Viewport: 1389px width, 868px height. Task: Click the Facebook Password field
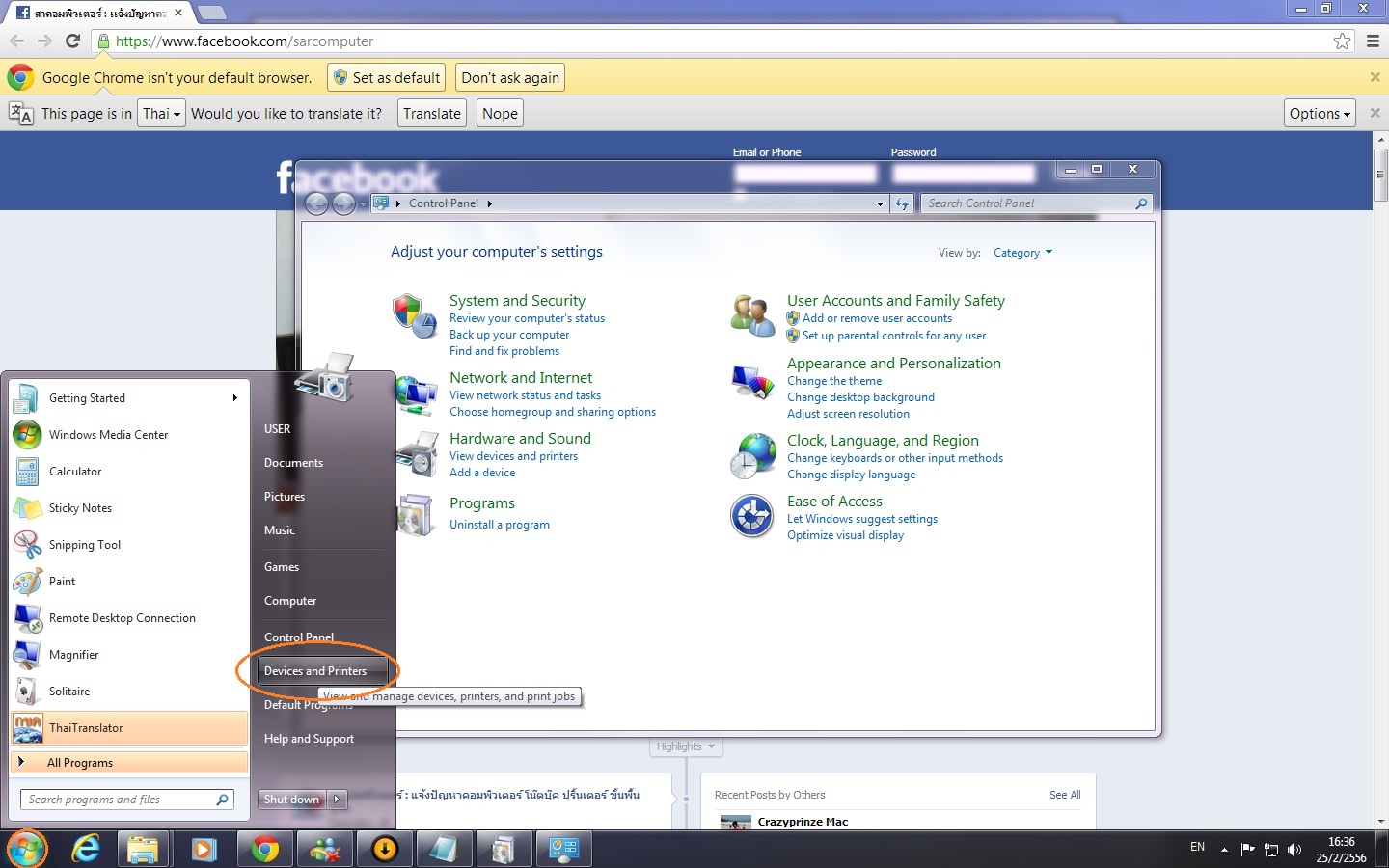coord(964,174)
